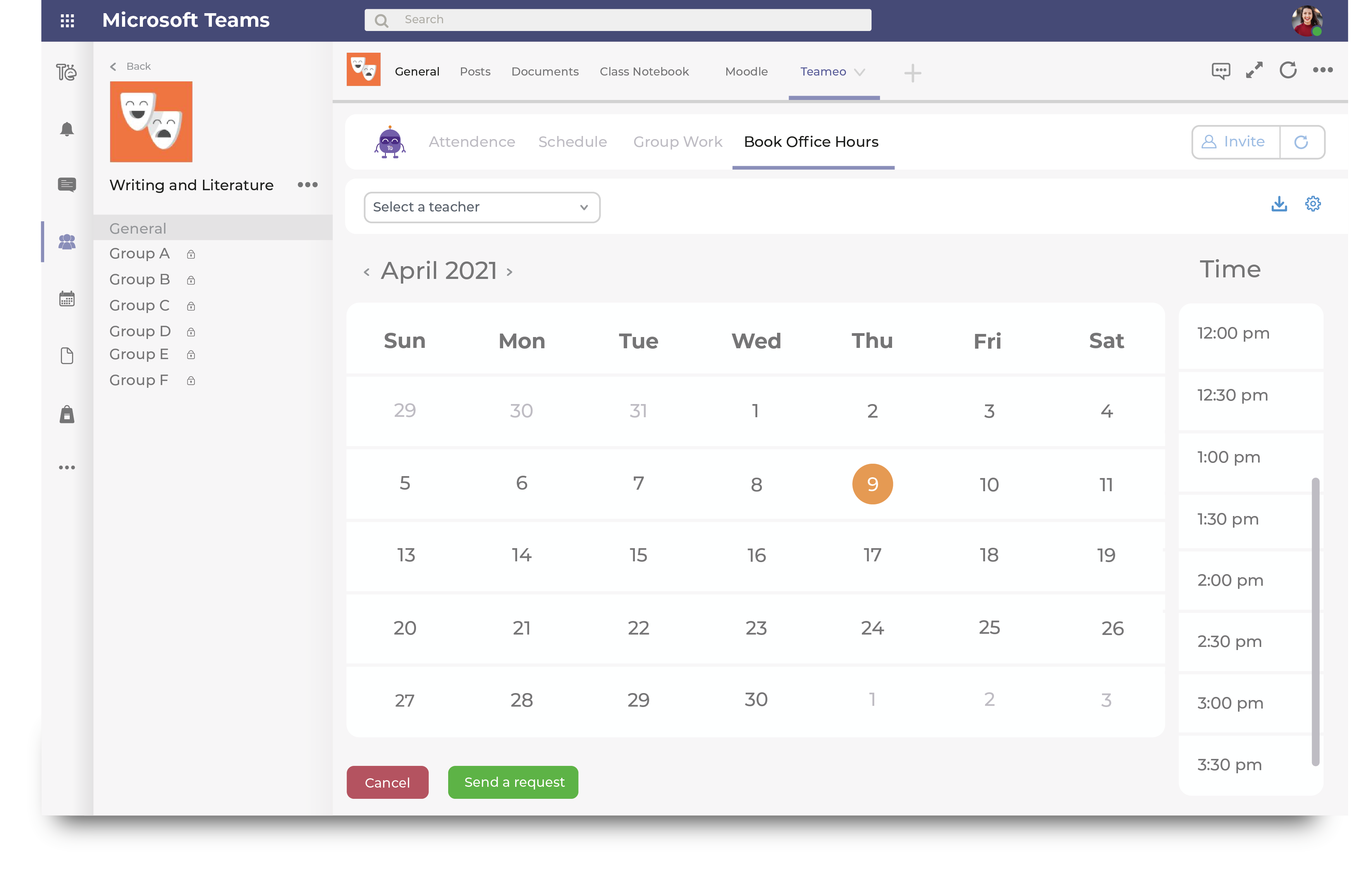Image resolution: width=1372 pixels, height=879 pixels.
Task: Open the Activity bell icon in sidebar
Action: (x=67, y=129)
